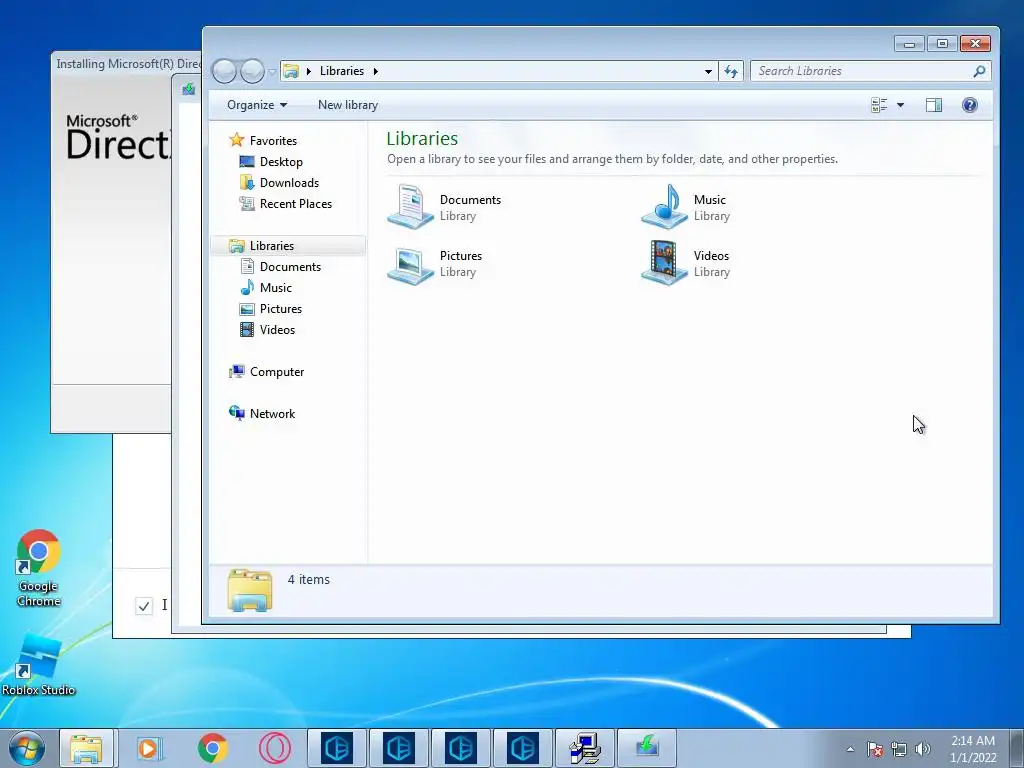
Task: Open the Music library icon in main pane
Action: (664, 206)
